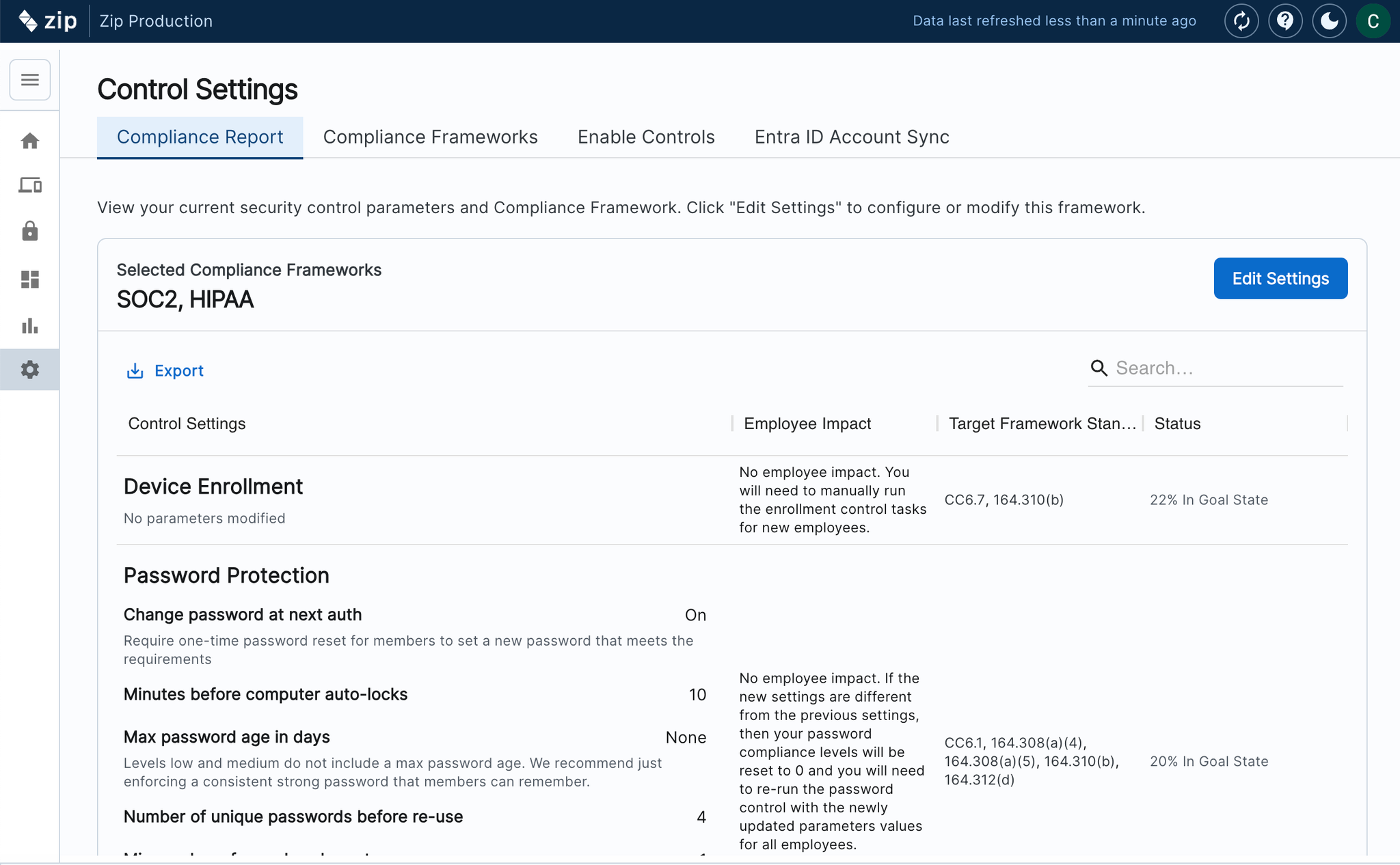Go to Home via sidebar icon

tap(30, 141)
